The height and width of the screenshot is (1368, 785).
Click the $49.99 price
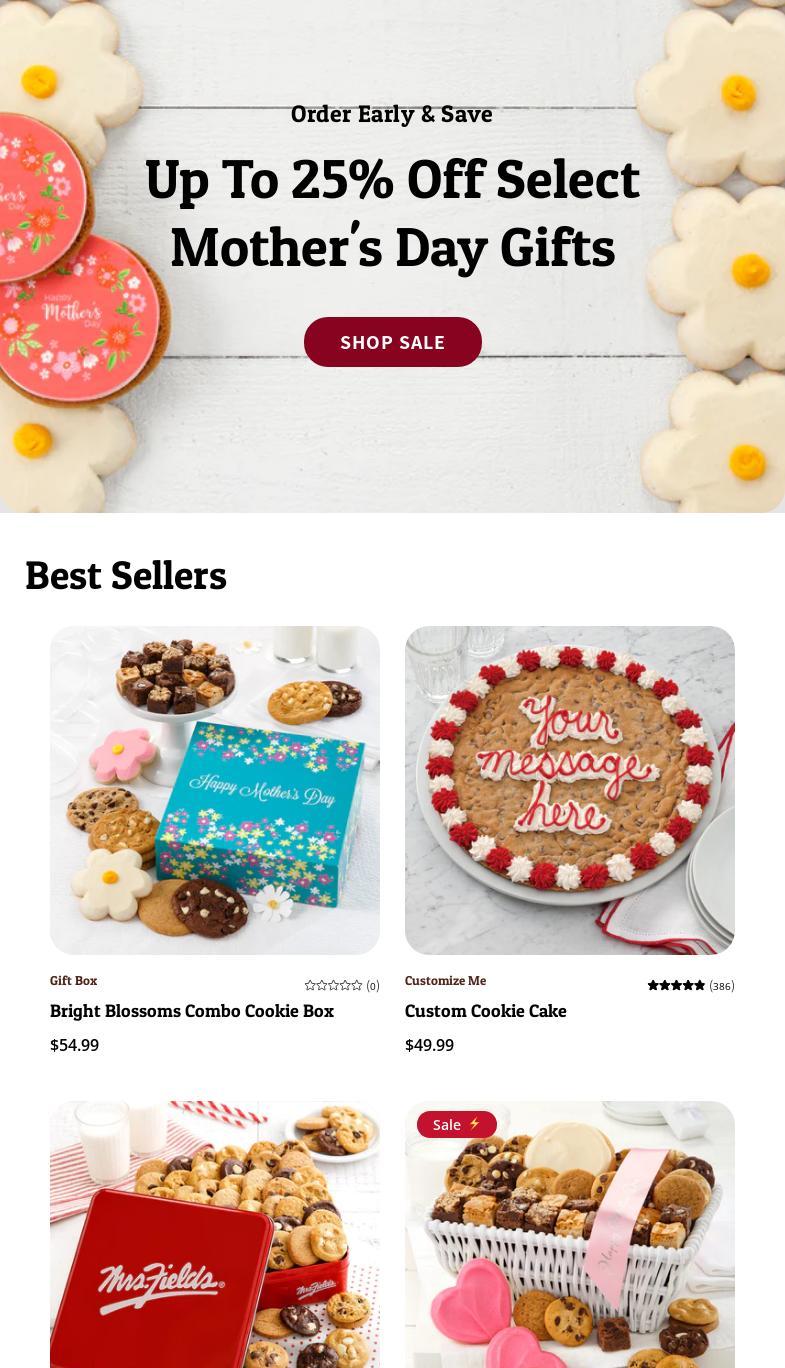point(430,1045)
